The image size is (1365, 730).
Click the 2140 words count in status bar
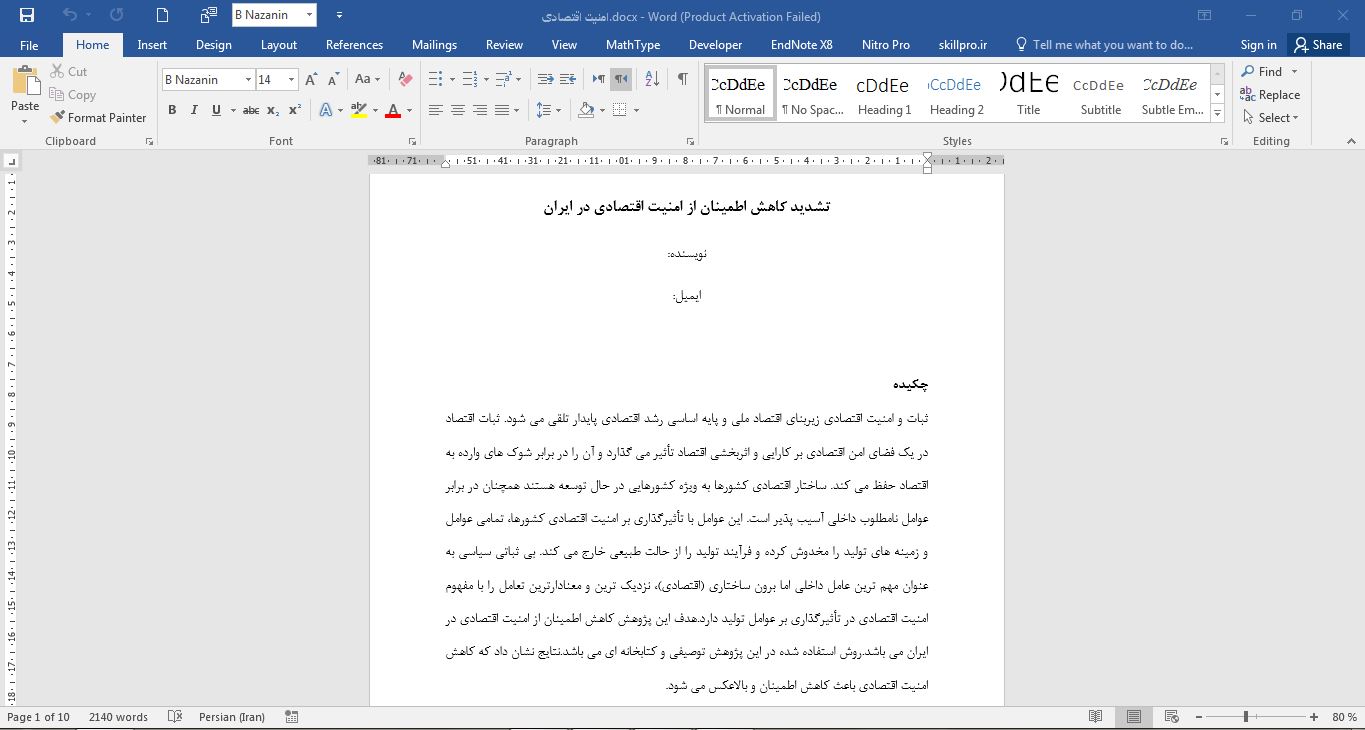118,717
